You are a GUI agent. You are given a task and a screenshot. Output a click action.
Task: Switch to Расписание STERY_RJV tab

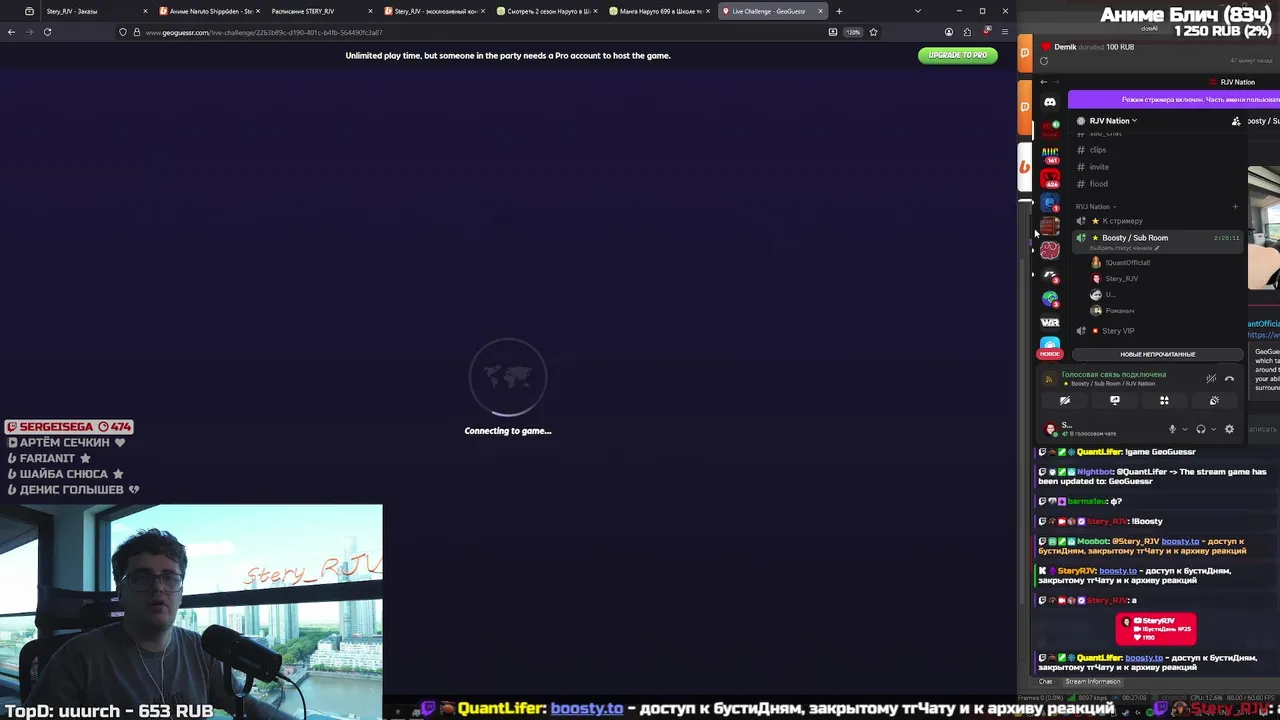[321, 11]
